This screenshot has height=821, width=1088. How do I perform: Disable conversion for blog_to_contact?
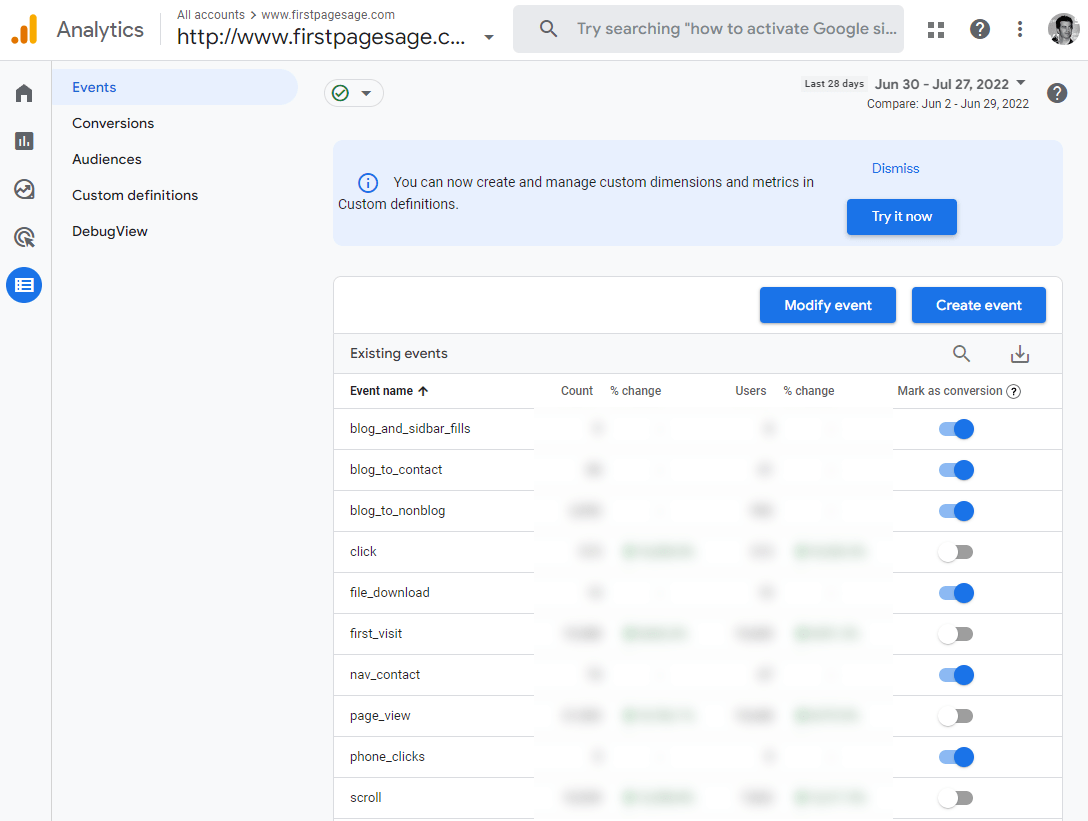coord(956,470)
